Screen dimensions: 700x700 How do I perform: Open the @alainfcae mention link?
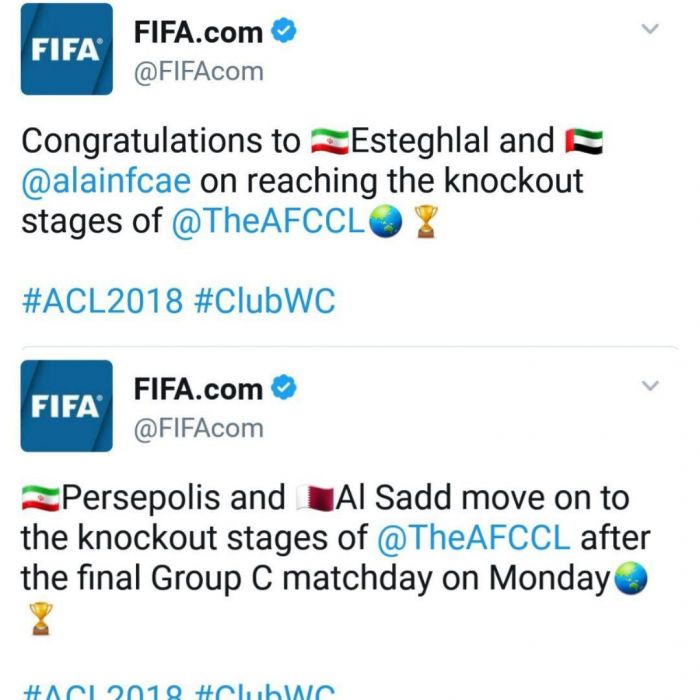click(106, 183)
